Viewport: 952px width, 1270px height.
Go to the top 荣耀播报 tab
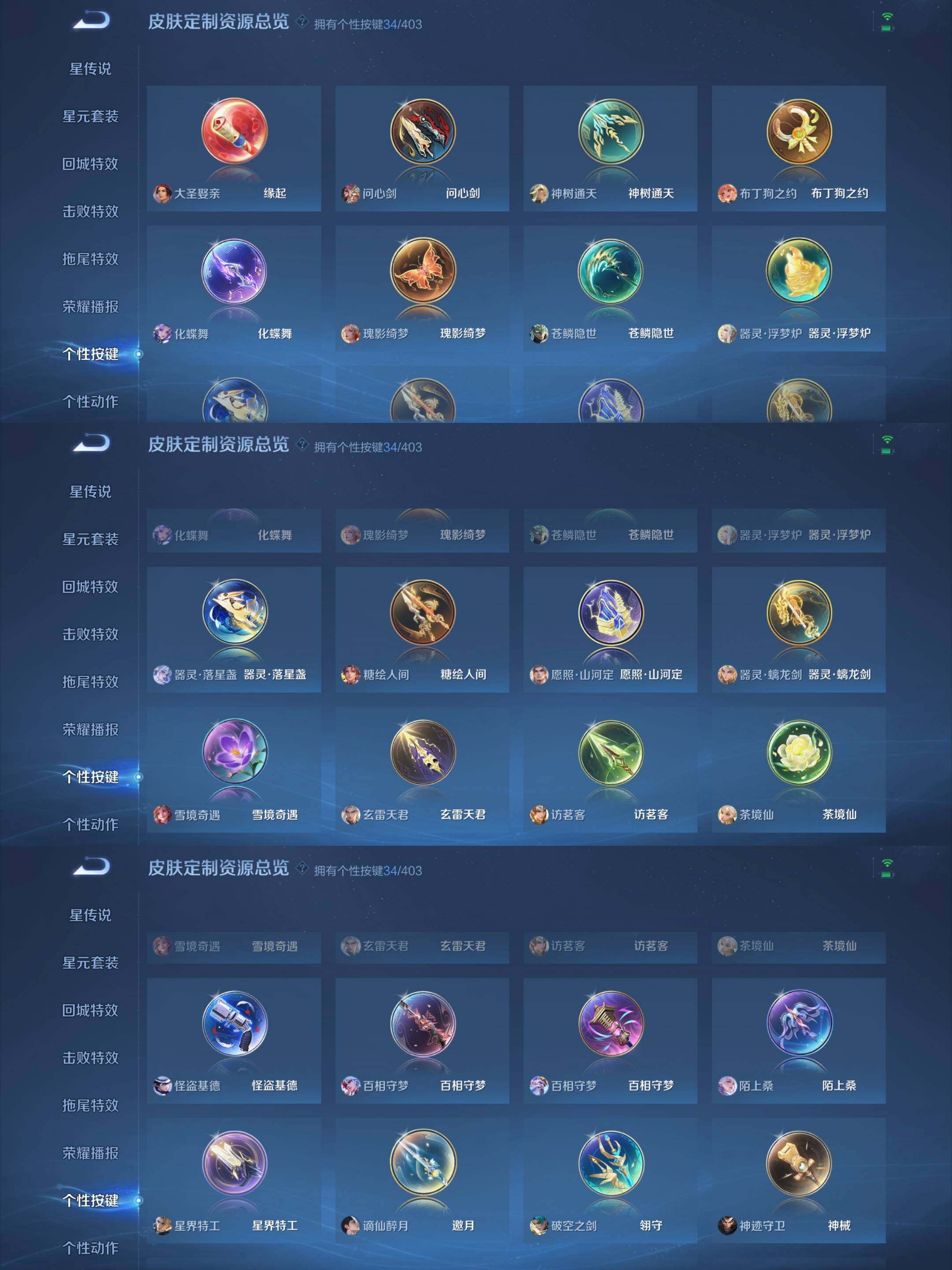pos(90,306)
